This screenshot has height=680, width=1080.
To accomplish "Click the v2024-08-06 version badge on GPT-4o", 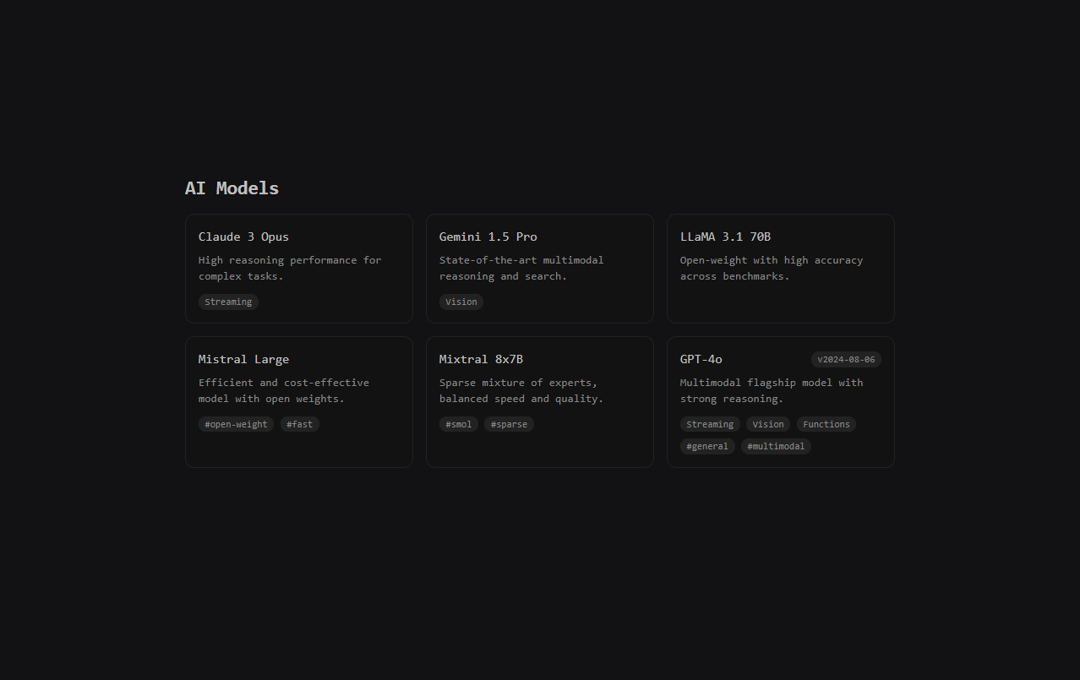I will [x=846, y=360].
